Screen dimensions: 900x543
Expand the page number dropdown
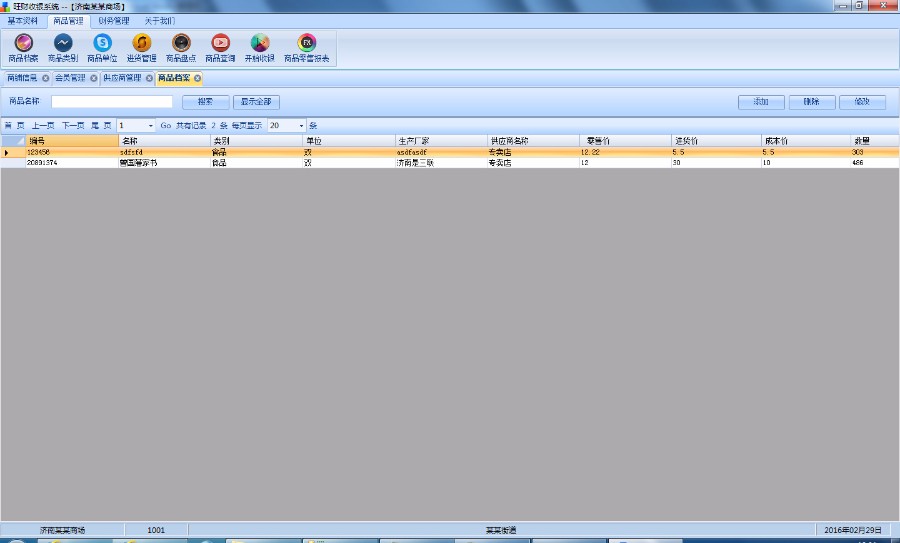(x=151, y=126)
